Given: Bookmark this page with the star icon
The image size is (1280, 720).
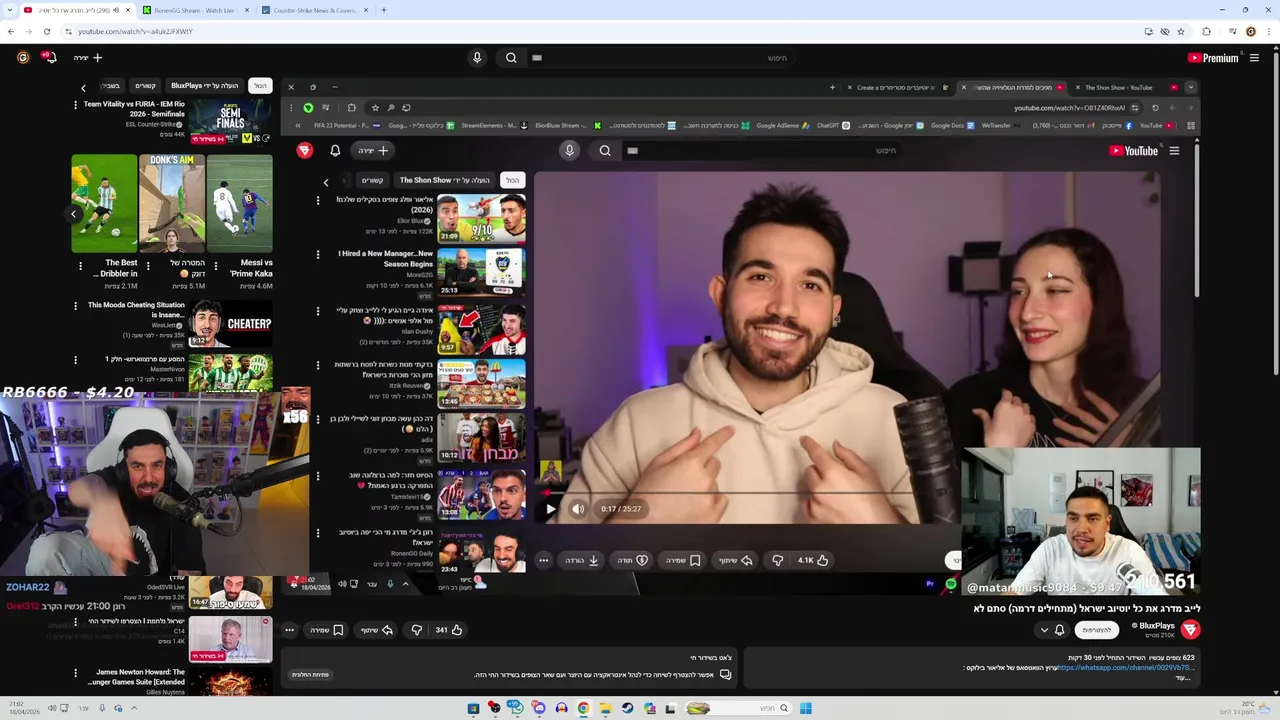Looking at the screenshot, I should [x=1181, y=31].
